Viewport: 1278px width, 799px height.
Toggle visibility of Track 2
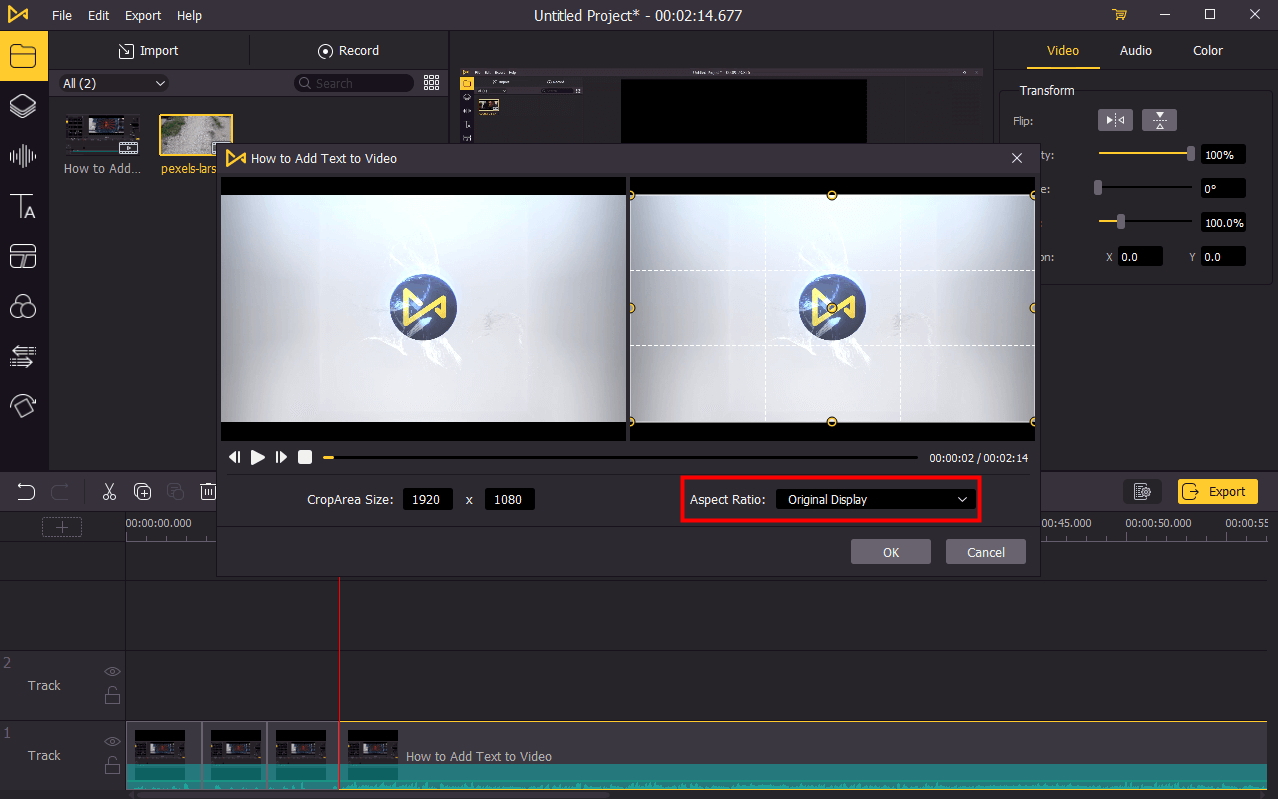pyautogui.click(x=112, y=671)
